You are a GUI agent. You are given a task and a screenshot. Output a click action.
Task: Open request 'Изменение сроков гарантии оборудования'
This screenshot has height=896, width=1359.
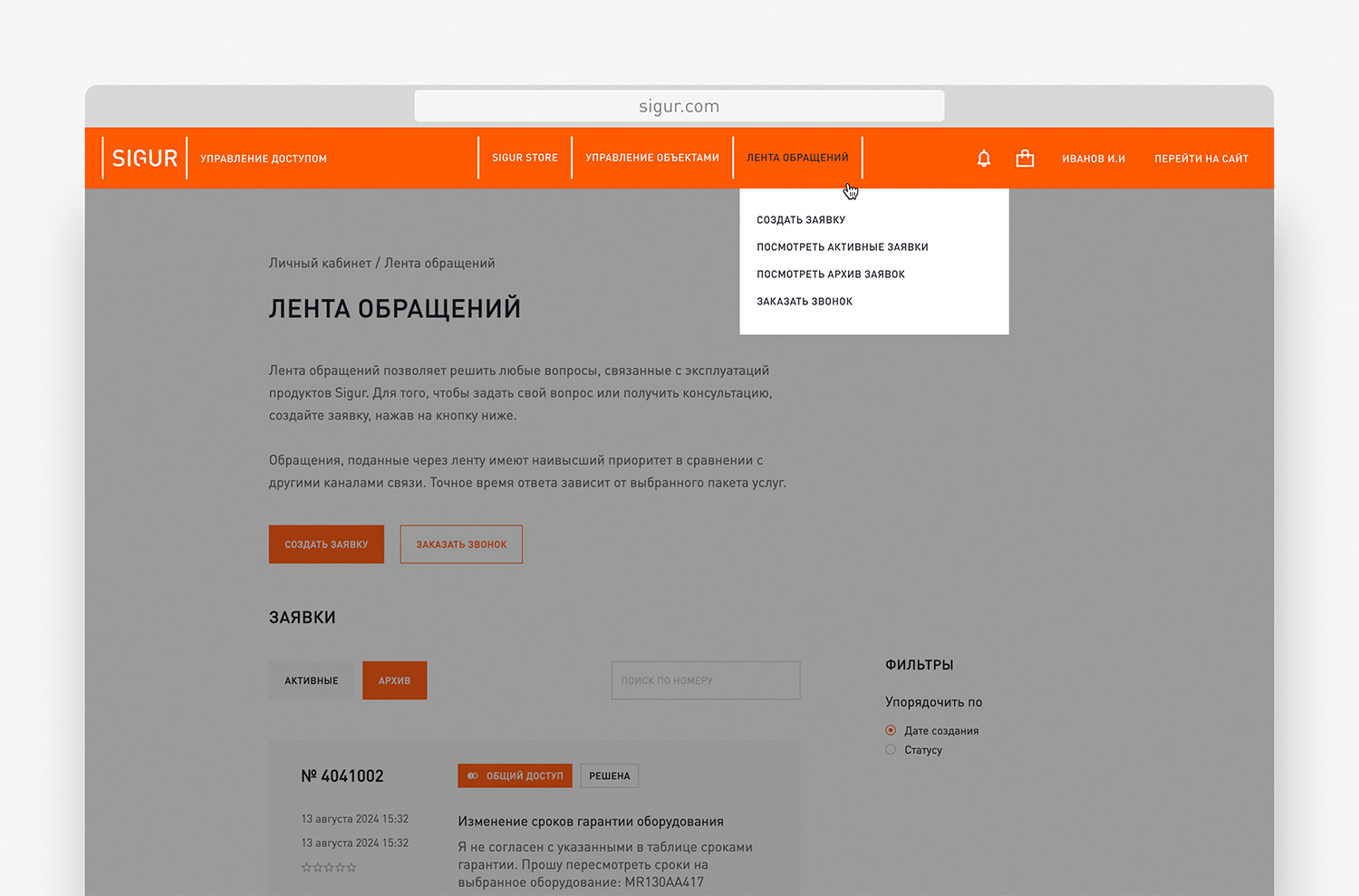[591, 821]
